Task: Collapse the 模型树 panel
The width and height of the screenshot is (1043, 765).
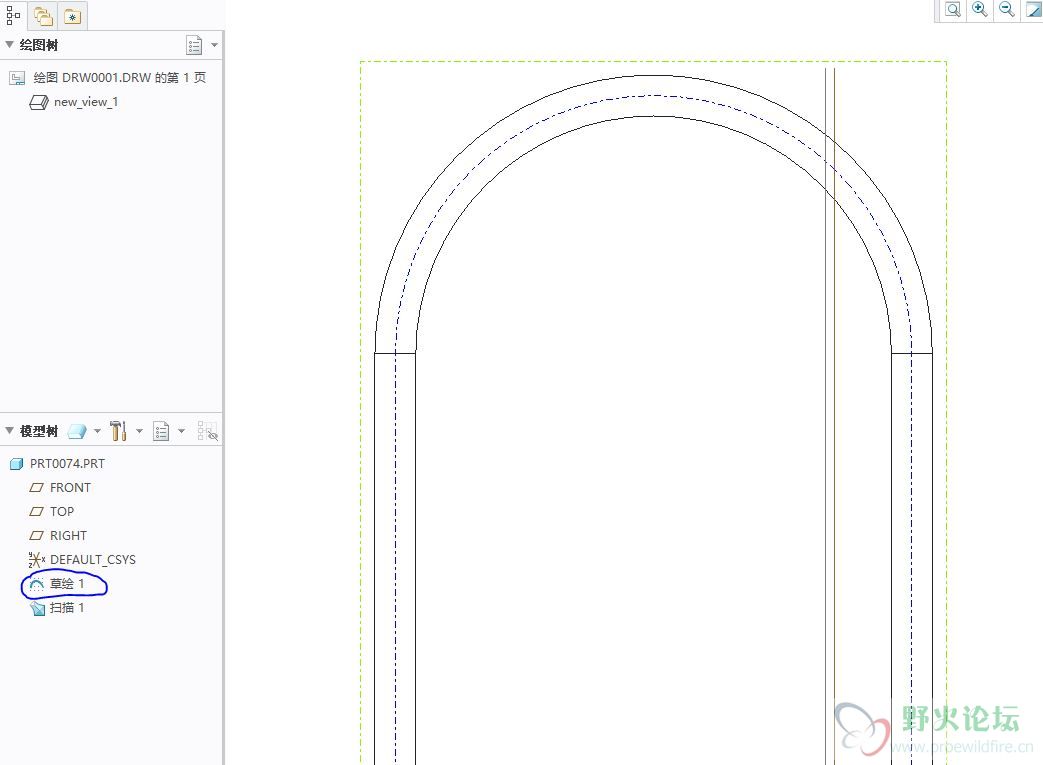Action: 9,430
